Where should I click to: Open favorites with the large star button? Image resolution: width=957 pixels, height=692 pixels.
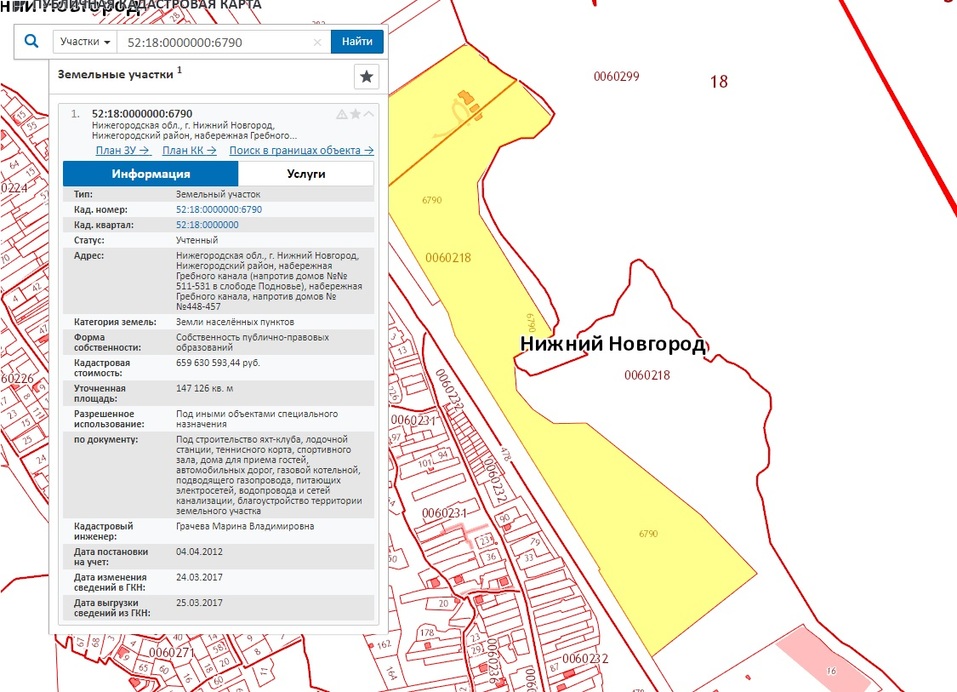(x=366, y=77)
